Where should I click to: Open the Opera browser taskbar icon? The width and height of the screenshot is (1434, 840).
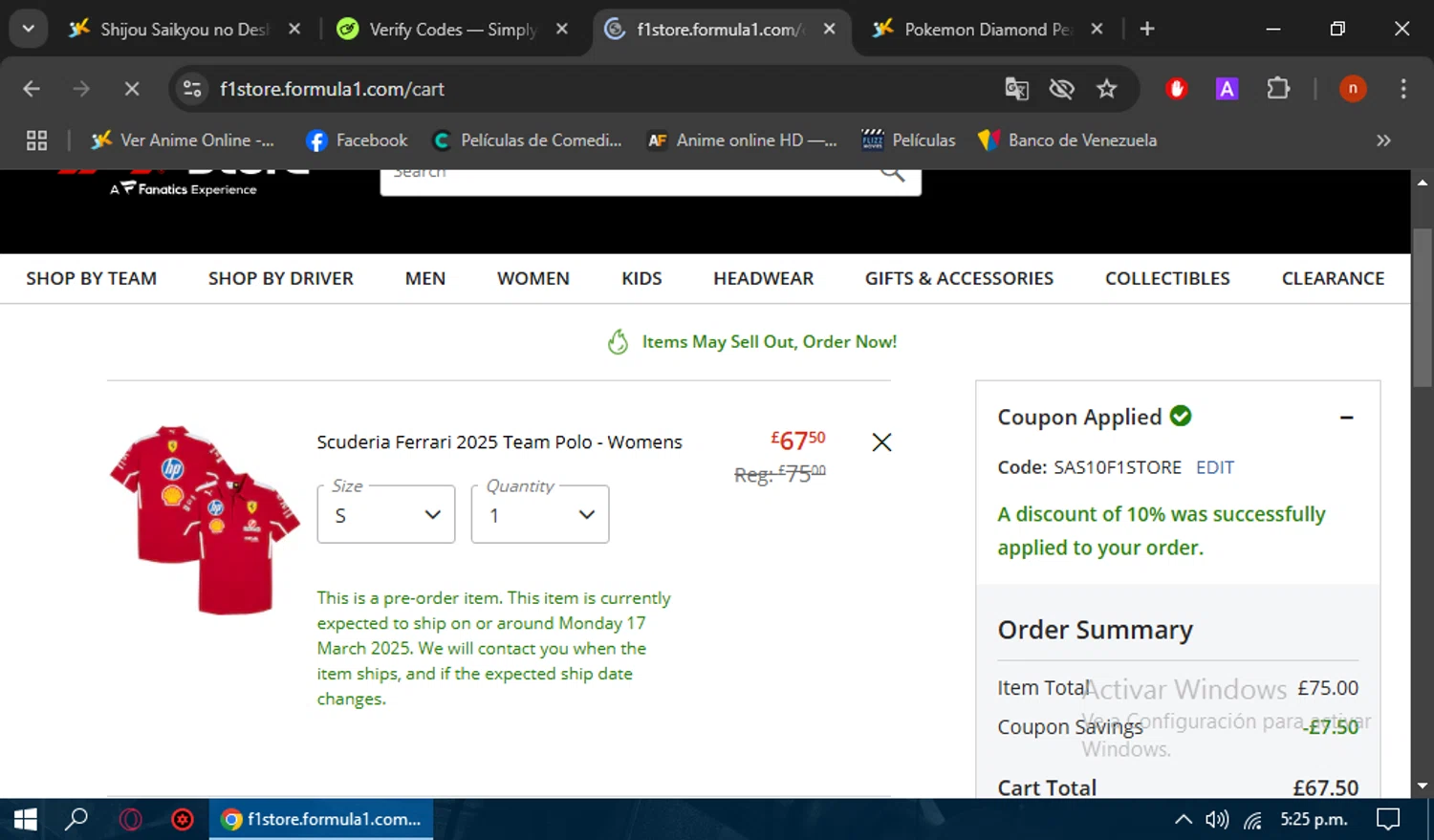point(131,819)
